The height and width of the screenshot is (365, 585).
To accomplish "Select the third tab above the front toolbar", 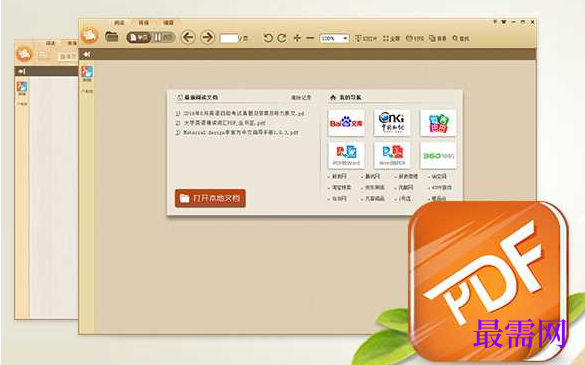I will pos(168,23).
